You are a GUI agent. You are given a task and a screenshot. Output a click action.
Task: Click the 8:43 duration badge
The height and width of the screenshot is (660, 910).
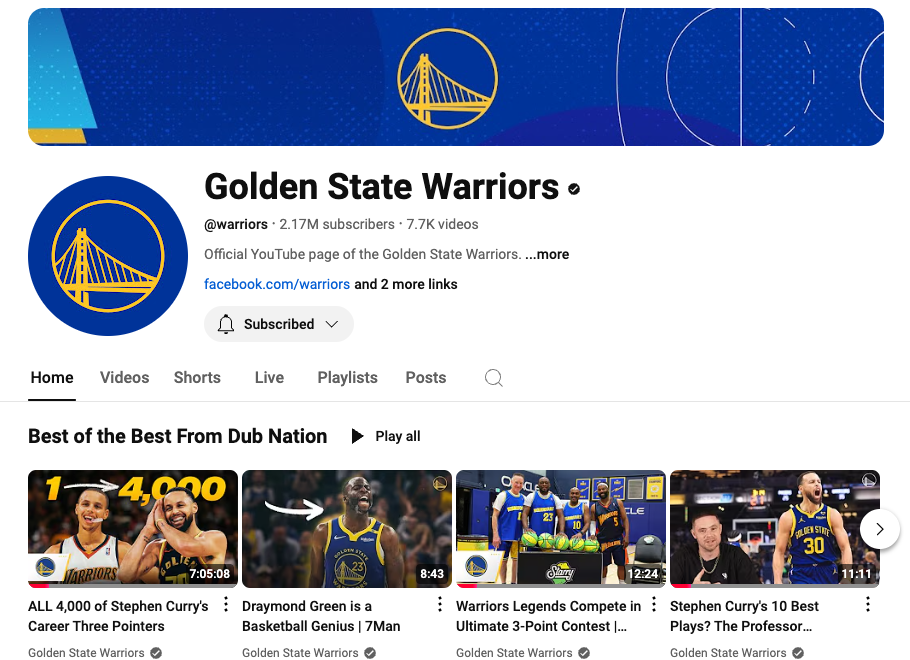(432, 574)
